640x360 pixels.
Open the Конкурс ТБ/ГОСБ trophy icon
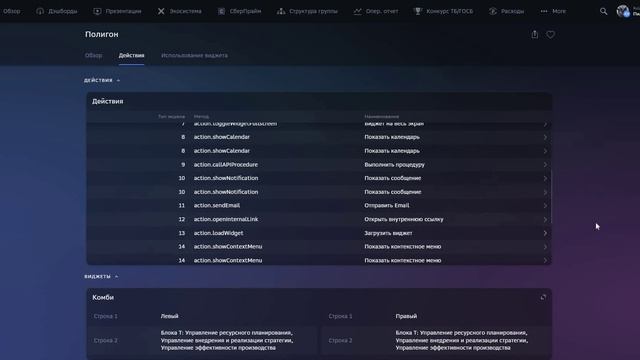tap(418, 11)
